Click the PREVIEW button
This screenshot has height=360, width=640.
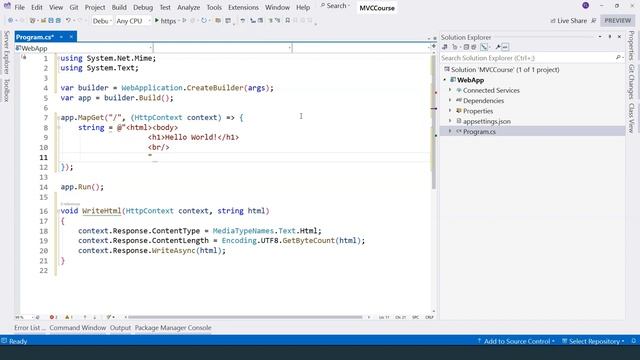click(618, 20)
